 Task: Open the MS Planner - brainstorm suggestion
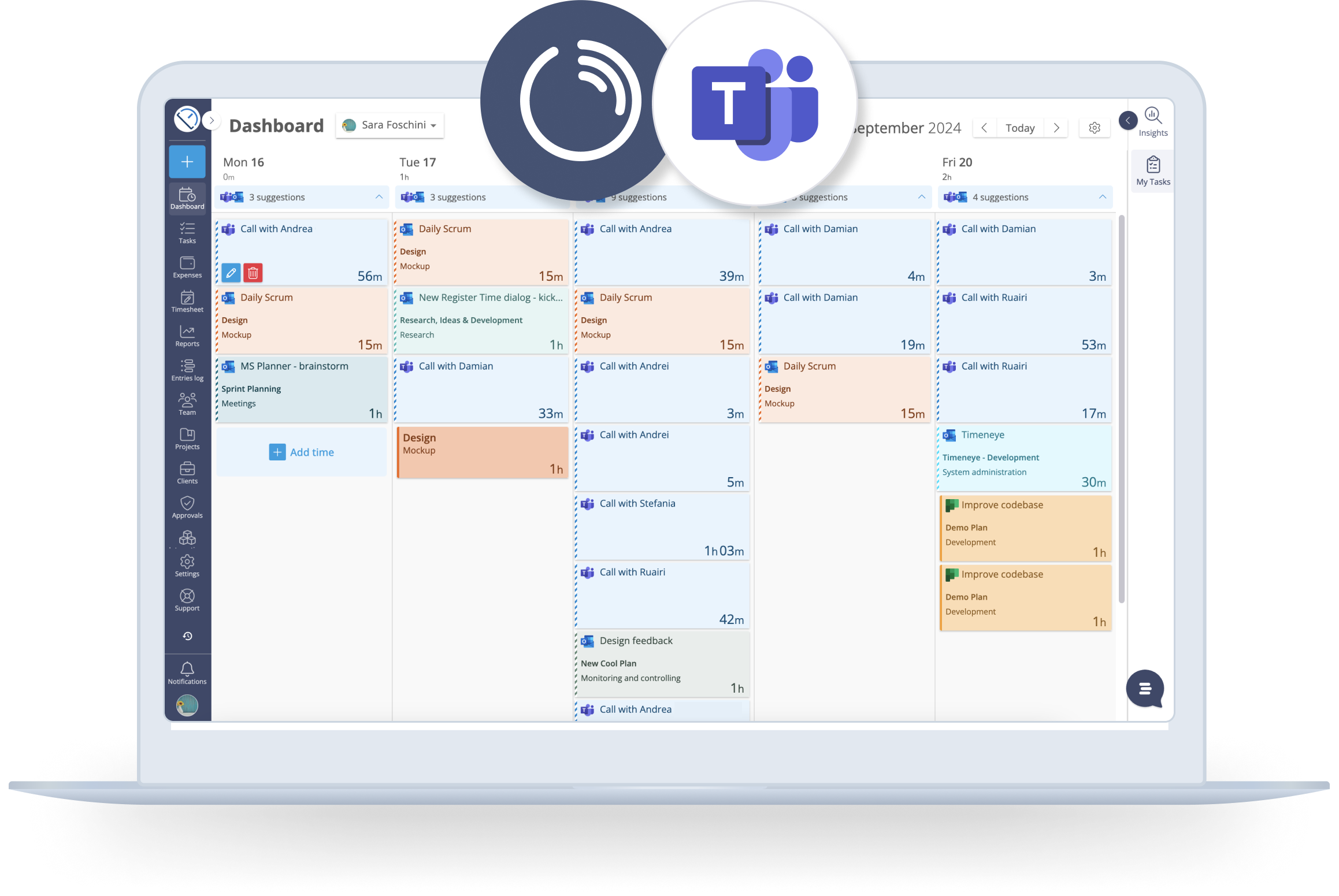pyautogui.click(x=302, y=389)
